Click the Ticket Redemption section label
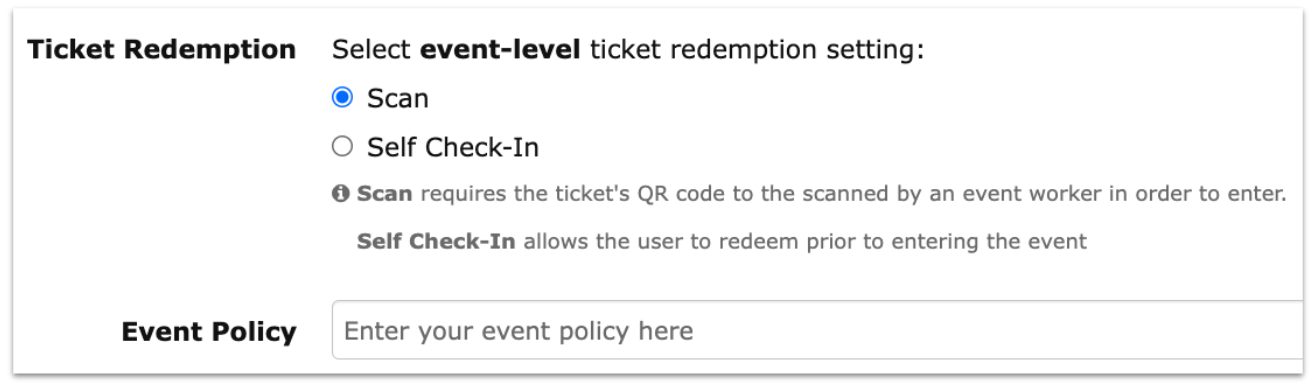This screenshot has height=392, width=1316. [x=161, y=49]
